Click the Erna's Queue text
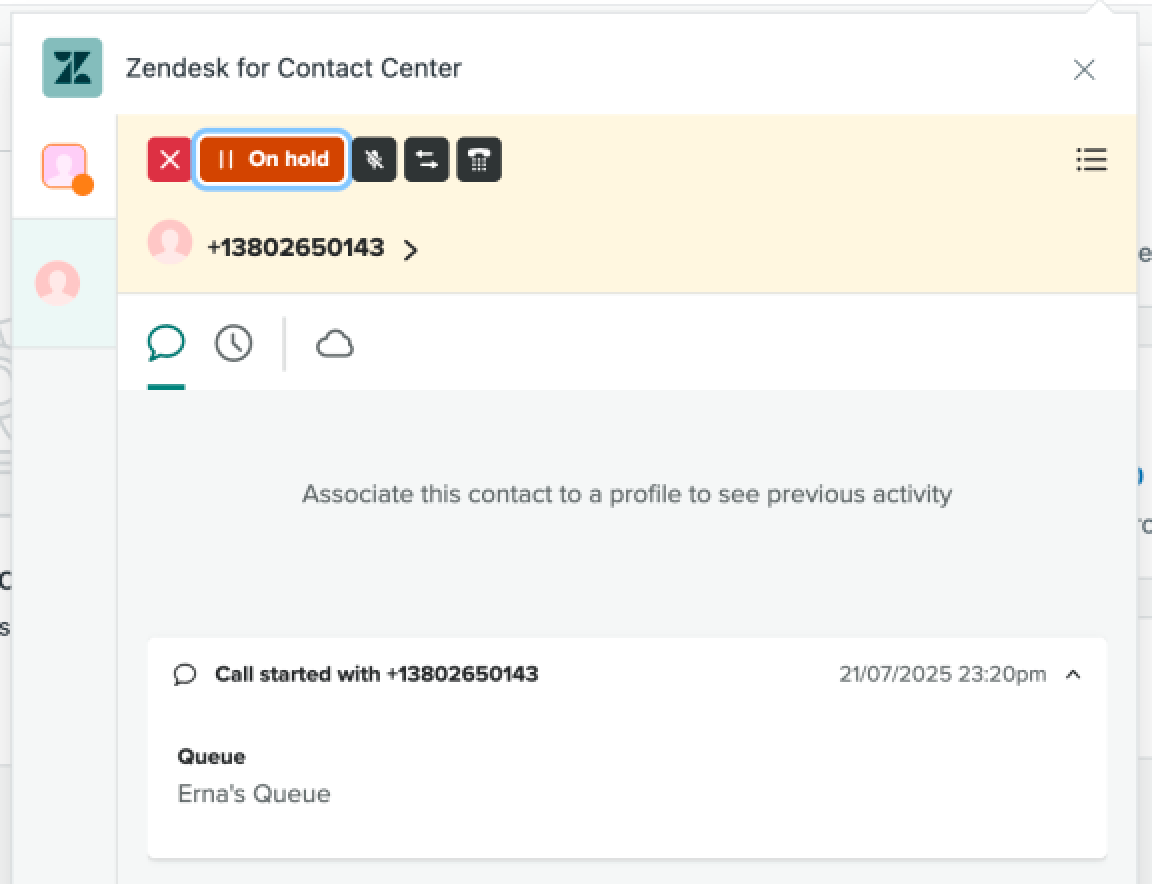 (x=254, y=794)
